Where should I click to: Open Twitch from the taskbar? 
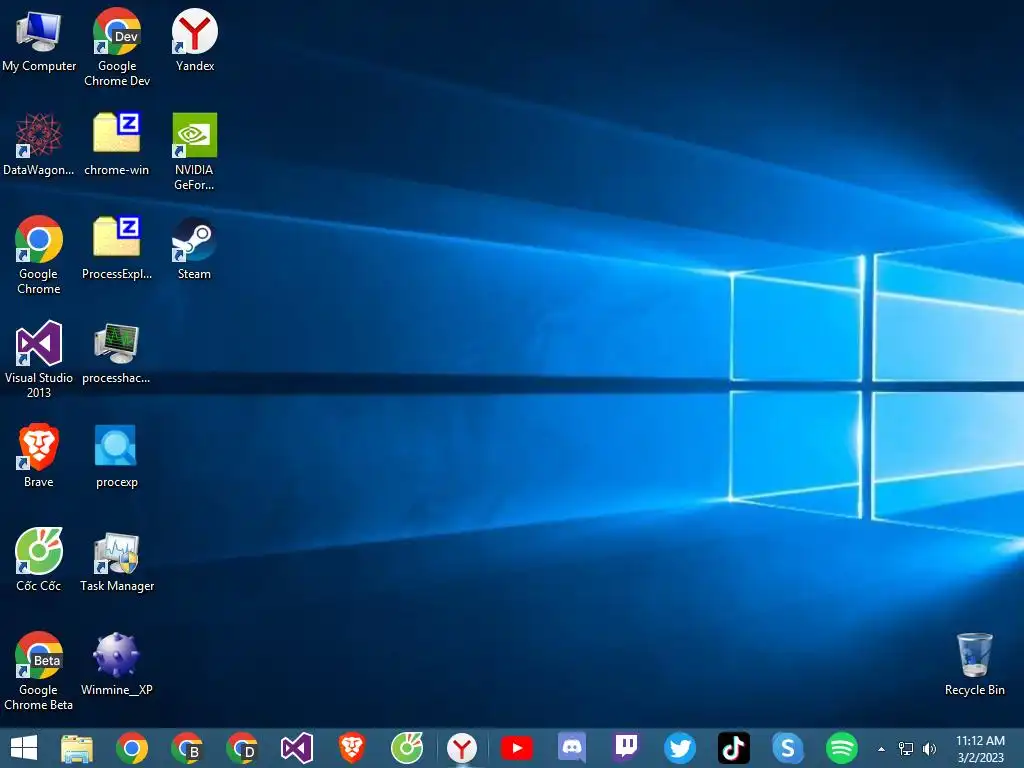point(626,748)
